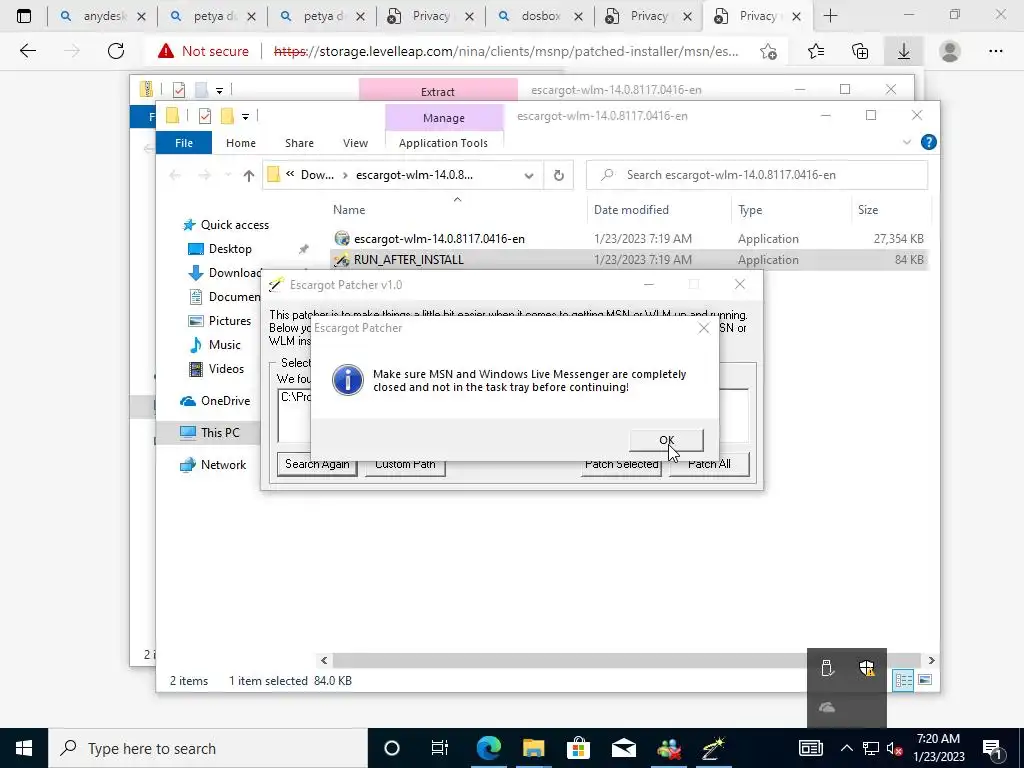Open the Mail taskbar icon

[x=624, y=748]
